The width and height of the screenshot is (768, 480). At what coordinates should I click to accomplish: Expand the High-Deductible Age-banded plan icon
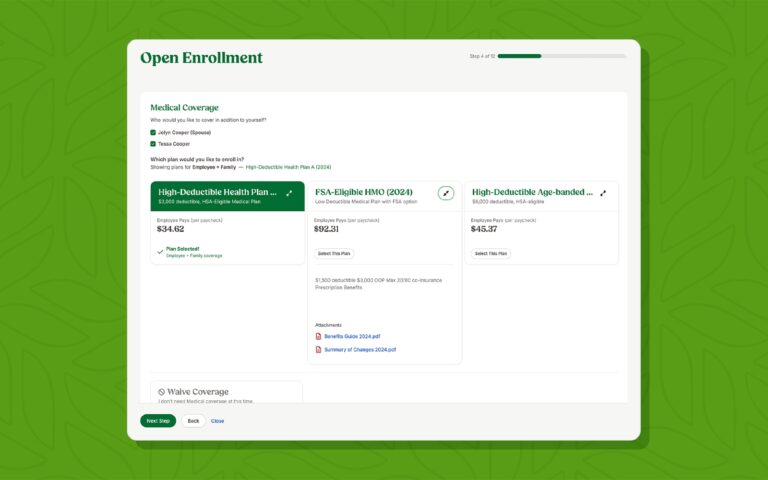click(x=603, y=193)
